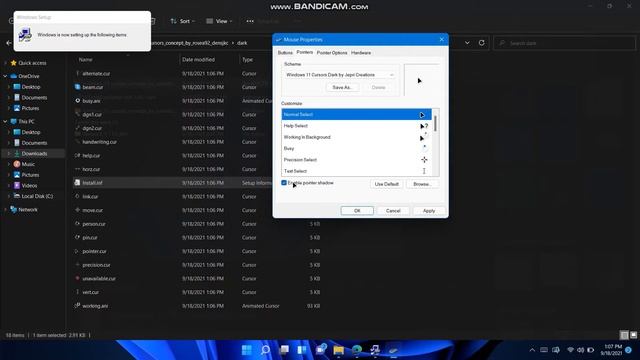Select the handwriting.cur file
The width and height of the screenshot is (640, 360).
pyautogui.click(x=99, y=142)
